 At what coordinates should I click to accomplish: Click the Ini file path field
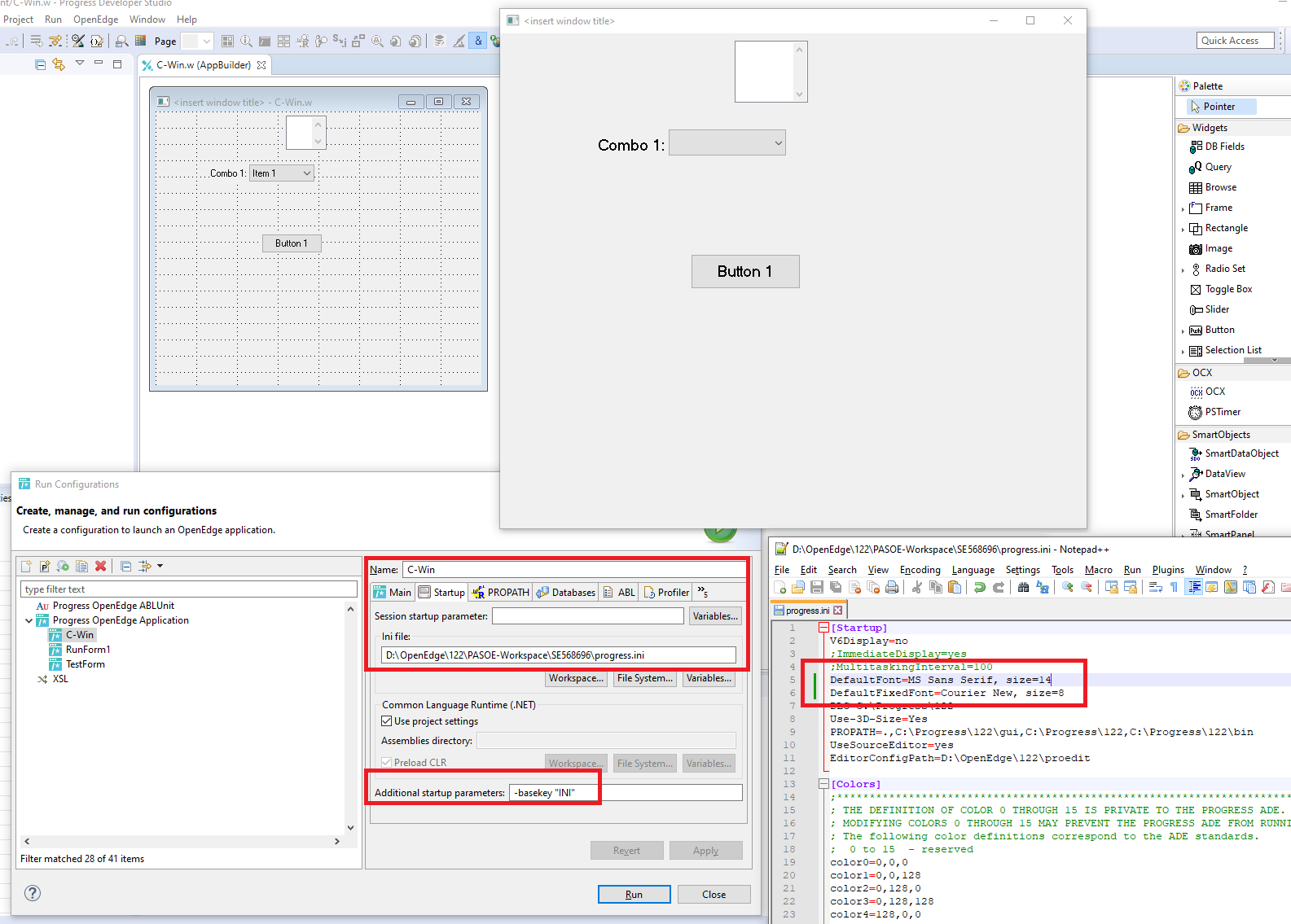coord(558,655)
